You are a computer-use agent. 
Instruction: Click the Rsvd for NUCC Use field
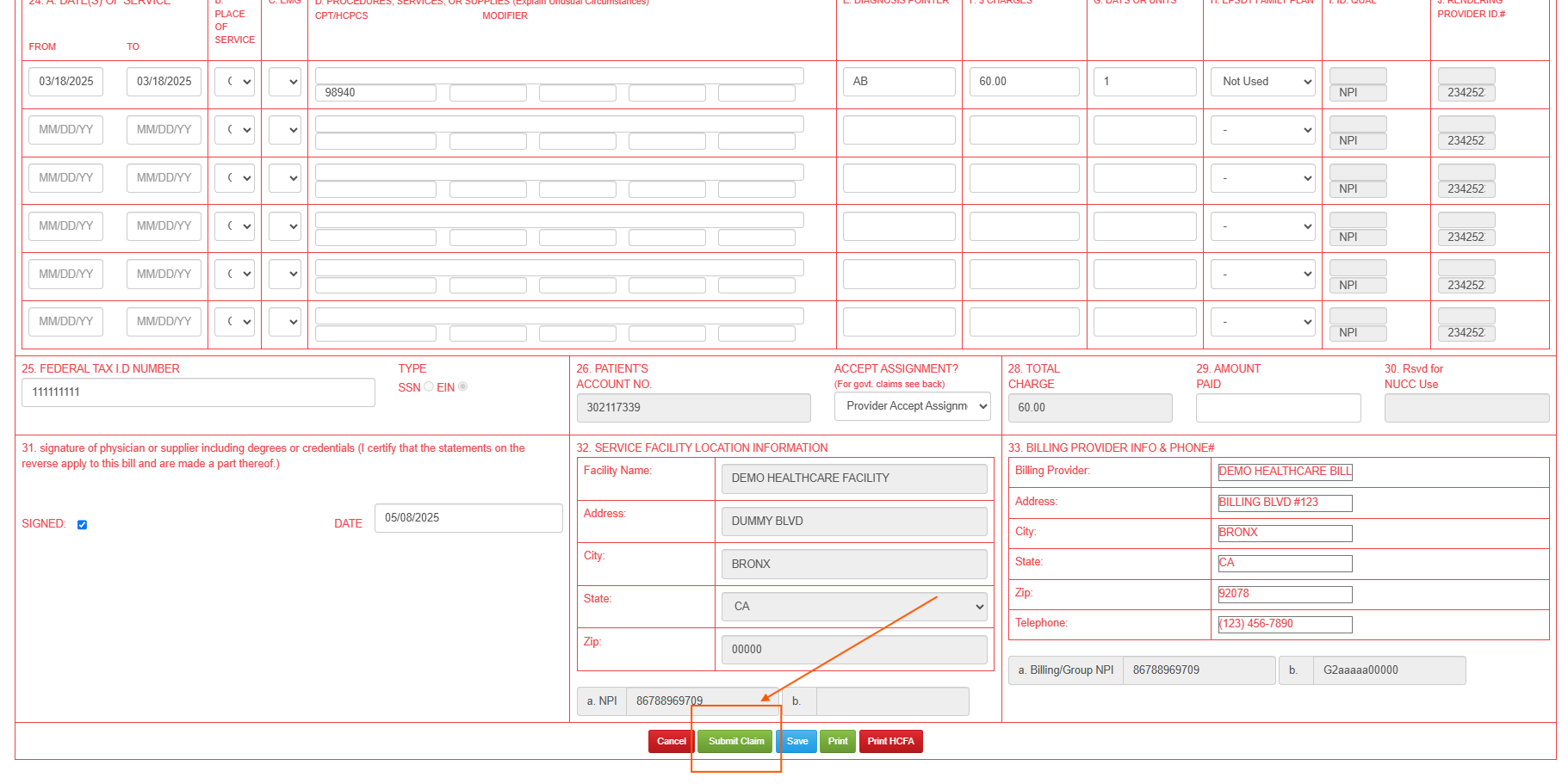tap(1466, 408)
